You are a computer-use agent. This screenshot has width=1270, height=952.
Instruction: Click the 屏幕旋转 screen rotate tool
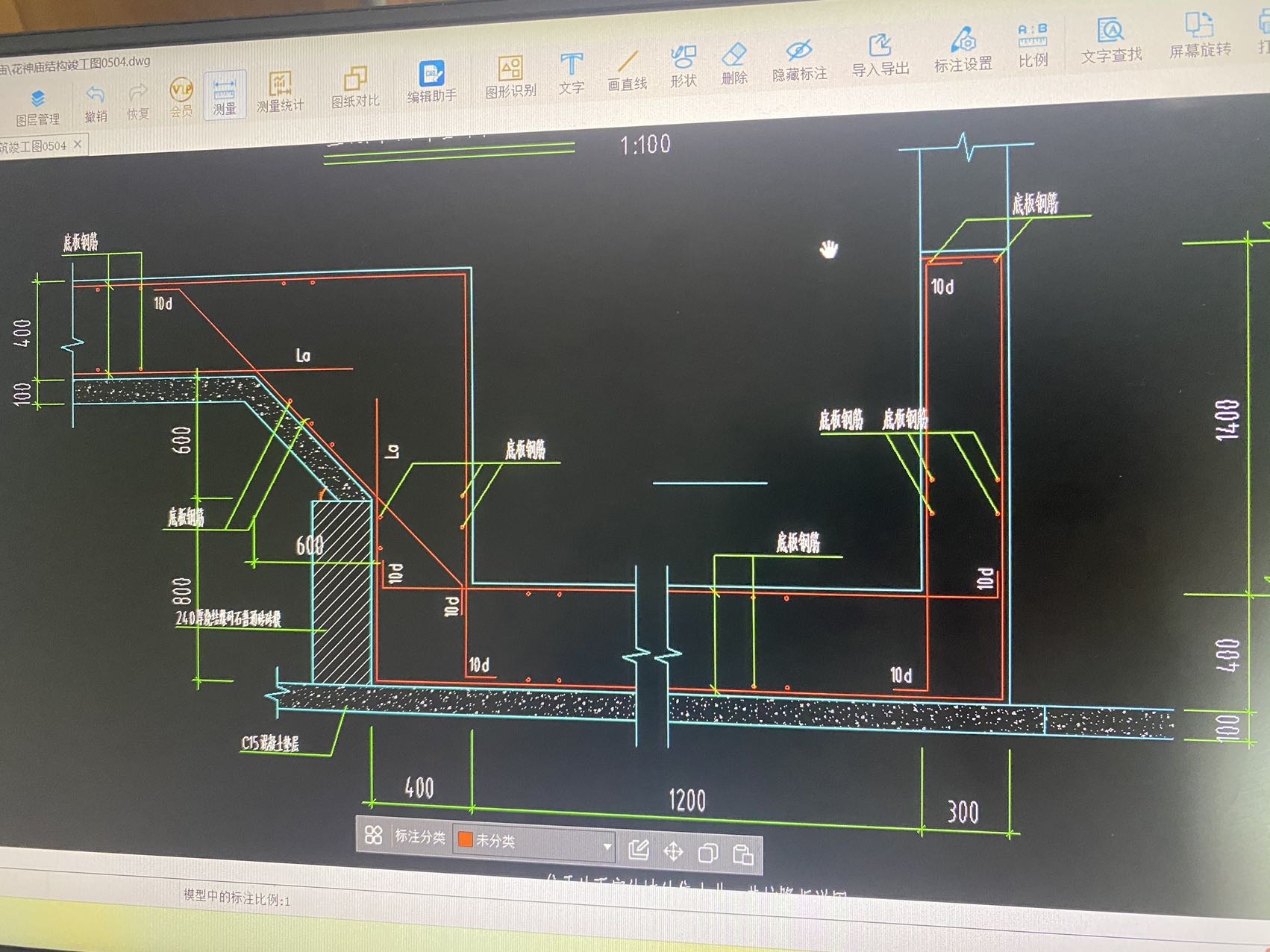click(x=1200, y=35)
